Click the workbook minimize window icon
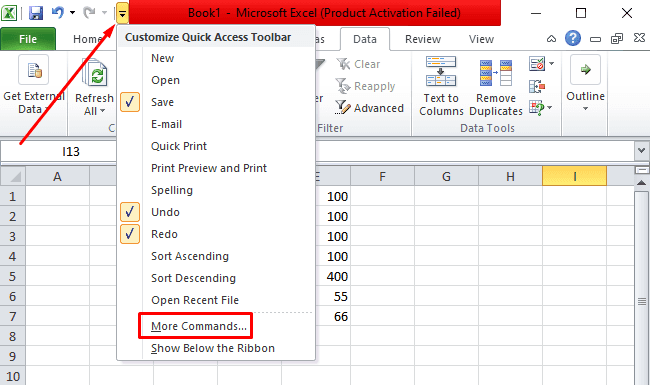Screen dimensions: 650x385 [596, 39]
